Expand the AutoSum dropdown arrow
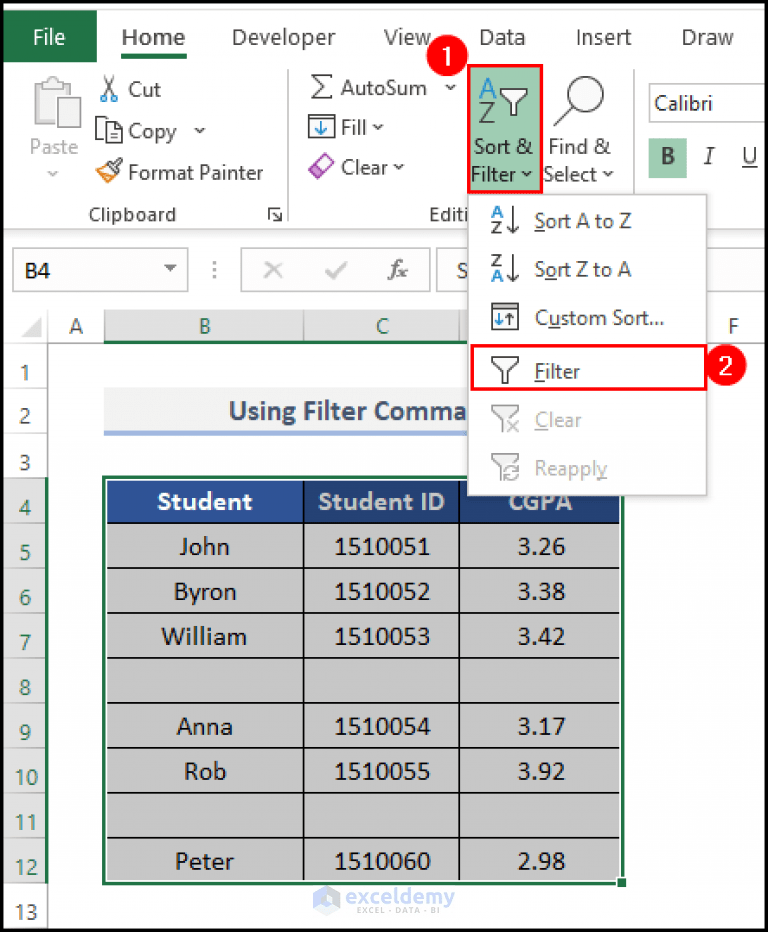This screenshot has height=932, width=768. (451, 87)
